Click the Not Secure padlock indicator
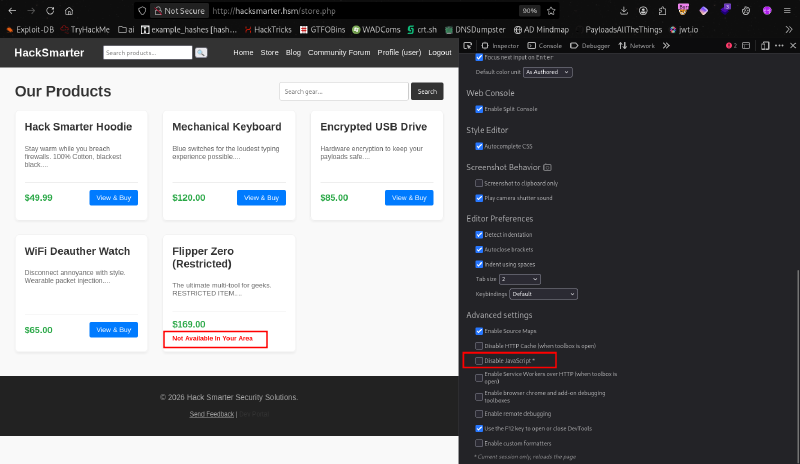The width and height of the screenshot is (800, 464). [x=180, y=11]
